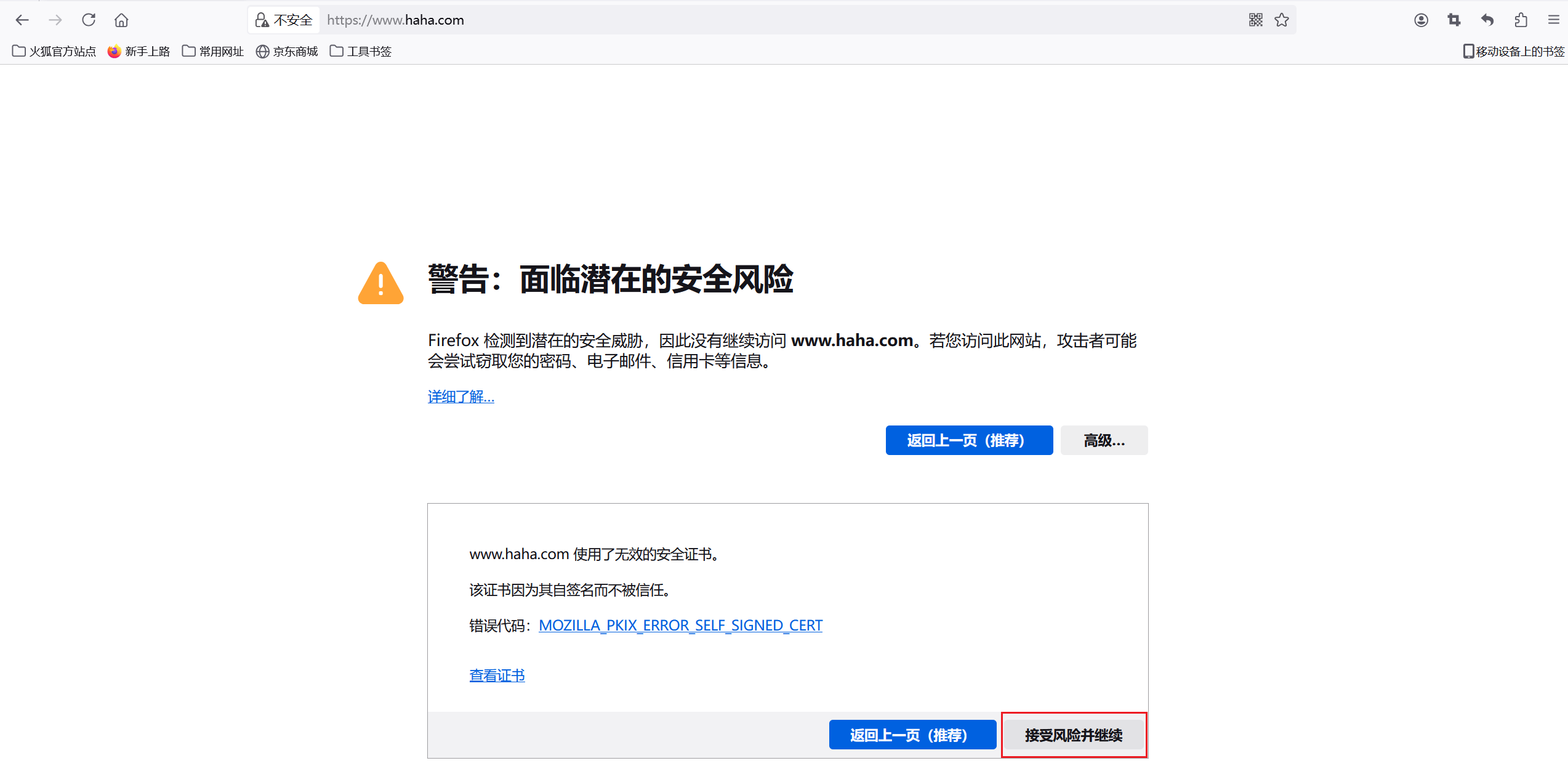Image resolution: width=1568 pixels, height=782 pixels.
Task: Click the address bar URL field
Action: [739, 20]
